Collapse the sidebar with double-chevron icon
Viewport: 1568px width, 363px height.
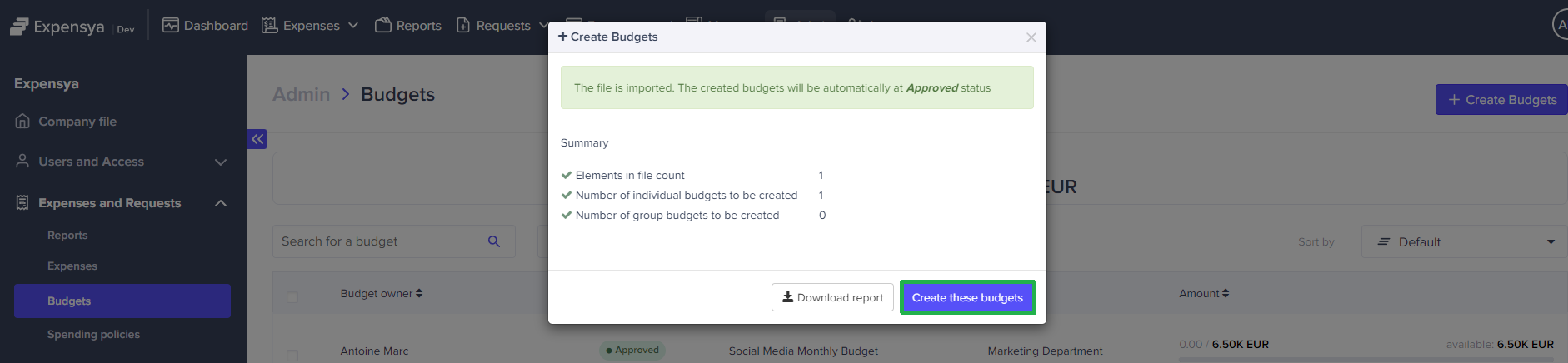click(257, 139)
